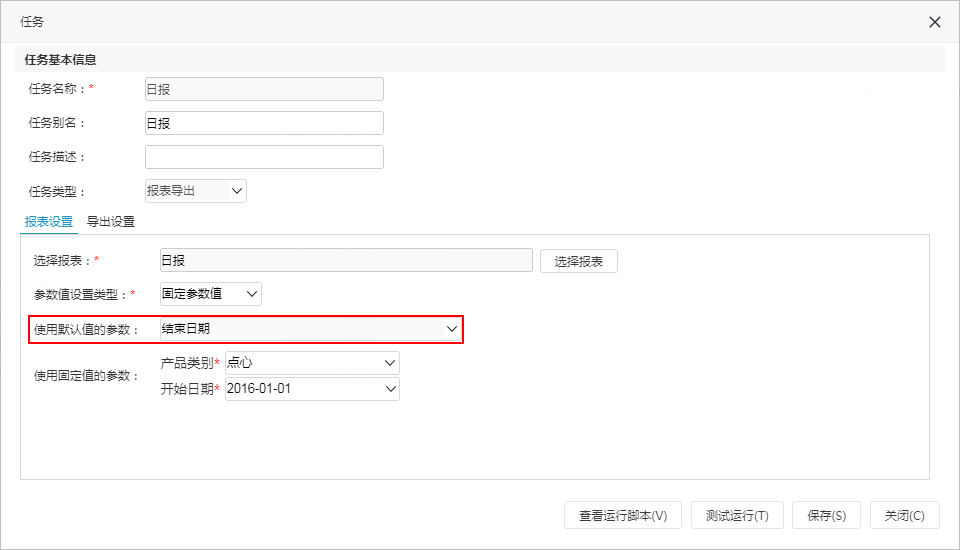Open the 产品类别 dropdown arrow
The image size is (960, 550).
click(x=390, y=363)
